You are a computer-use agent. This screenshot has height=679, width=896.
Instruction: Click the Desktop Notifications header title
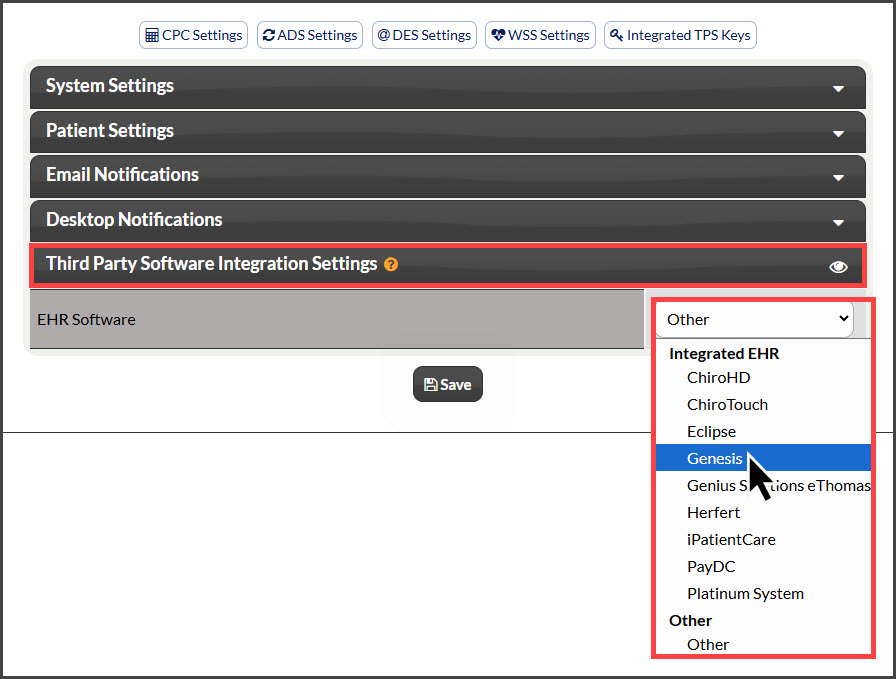pos(134,219)
